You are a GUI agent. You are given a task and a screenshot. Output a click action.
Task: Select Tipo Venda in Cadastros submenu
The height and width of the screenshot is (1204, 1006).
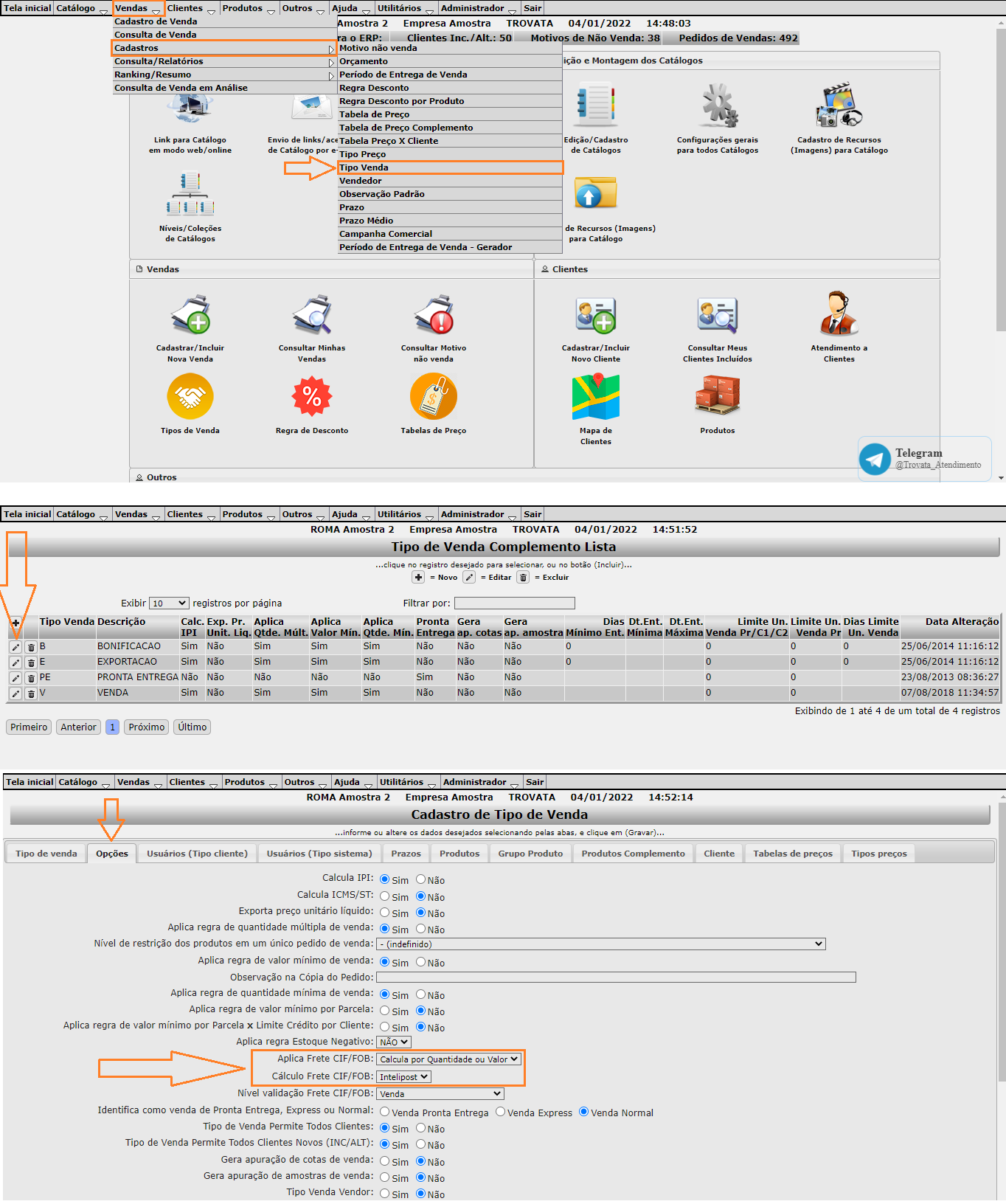tap(450, 167)
